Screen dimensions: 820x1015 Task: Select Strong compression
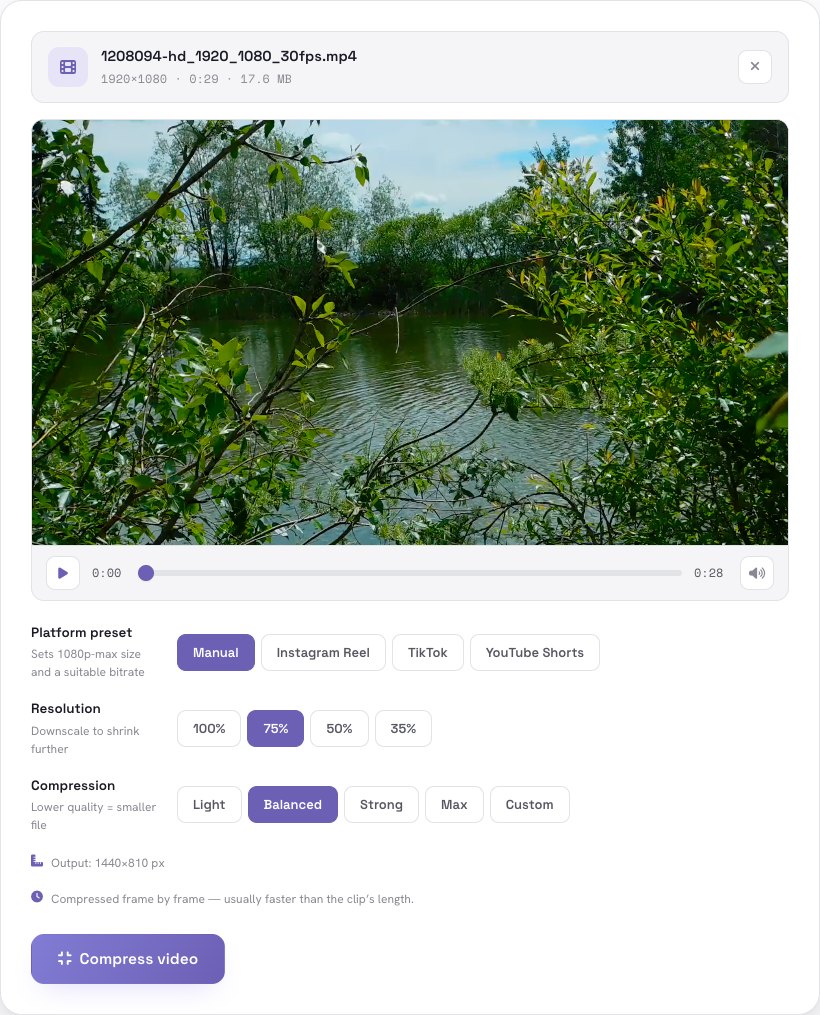point(381,805)
